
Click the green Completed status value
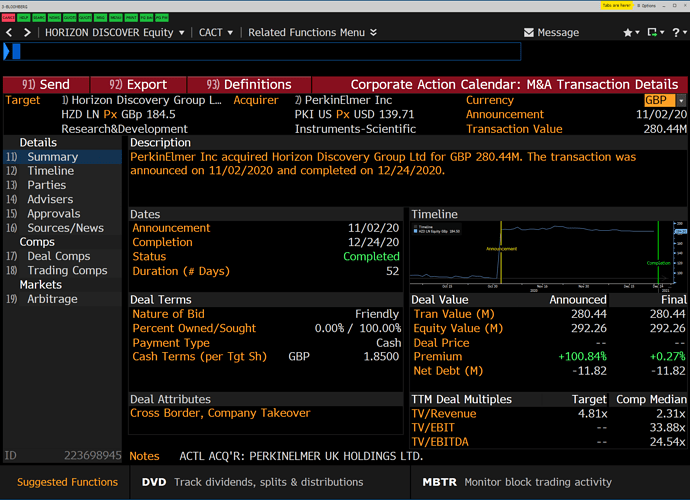pyautogui.click(x=371, y=257)
